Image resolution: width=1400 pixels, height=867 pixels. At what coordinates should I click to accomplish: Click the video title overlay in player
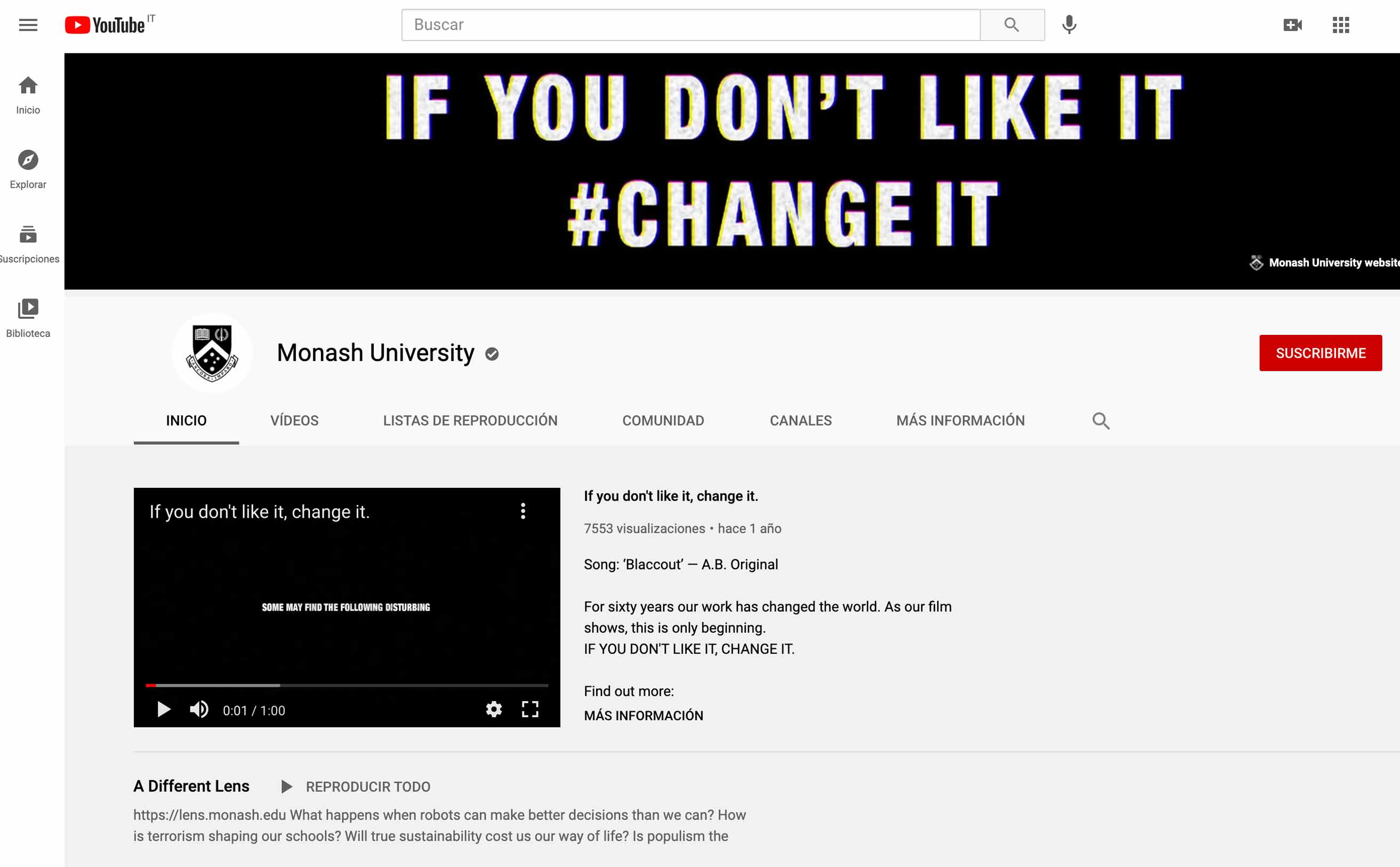(260, 511)
